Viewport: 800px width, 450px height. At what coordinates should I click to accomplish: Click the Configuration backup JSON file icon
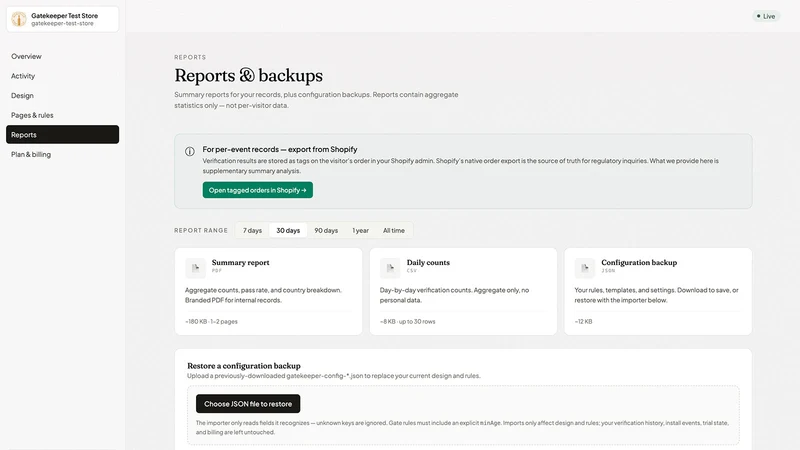pyautogui.click(x=585, y=267)
